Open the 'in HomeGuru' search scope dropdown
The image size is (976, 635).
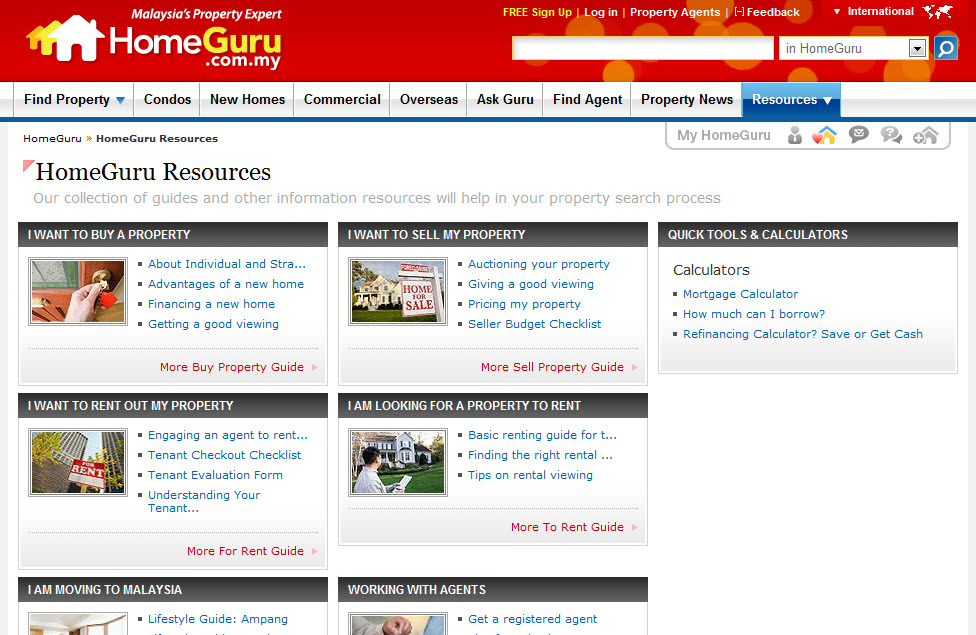click(x=917, y=48)
